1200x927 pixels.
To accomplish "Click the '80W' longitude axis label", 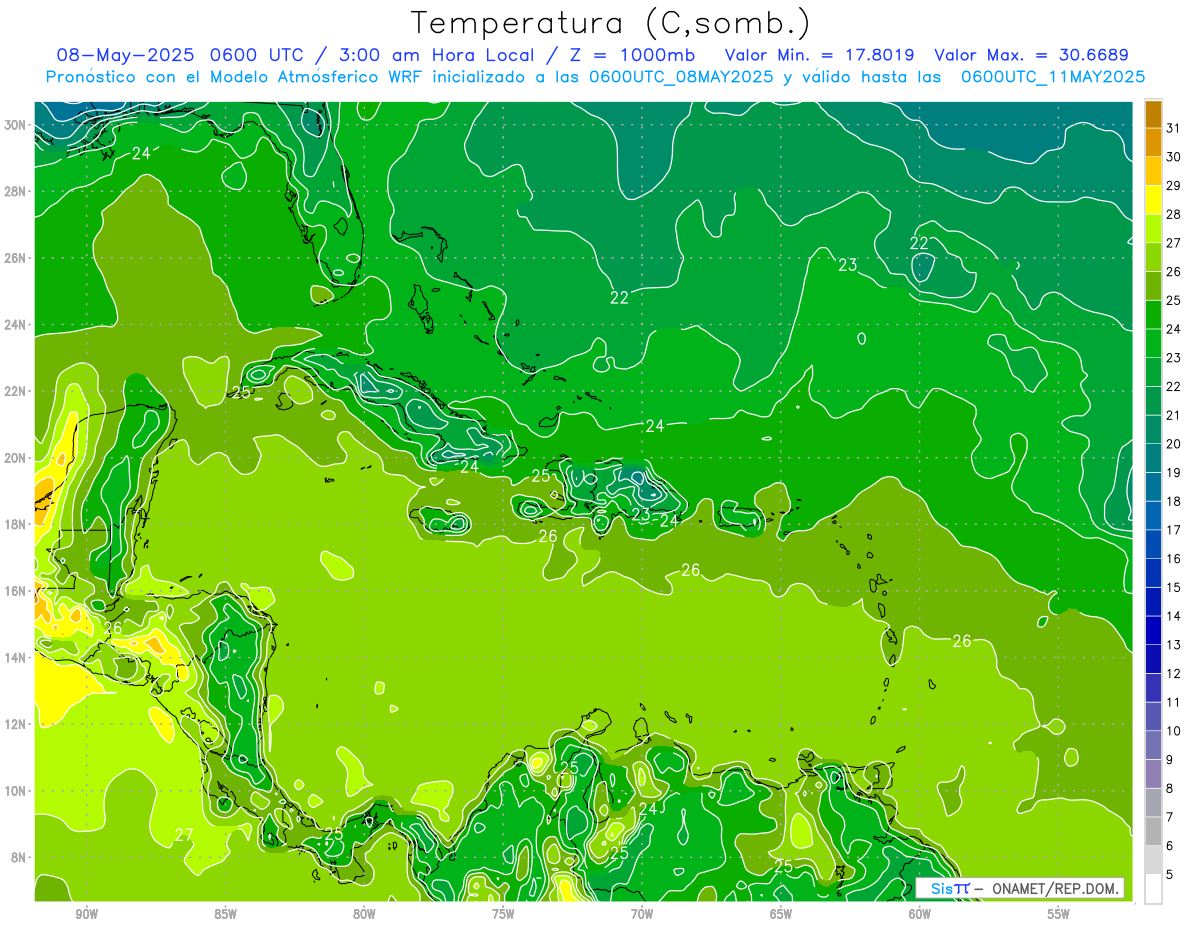I will (364, 914).
